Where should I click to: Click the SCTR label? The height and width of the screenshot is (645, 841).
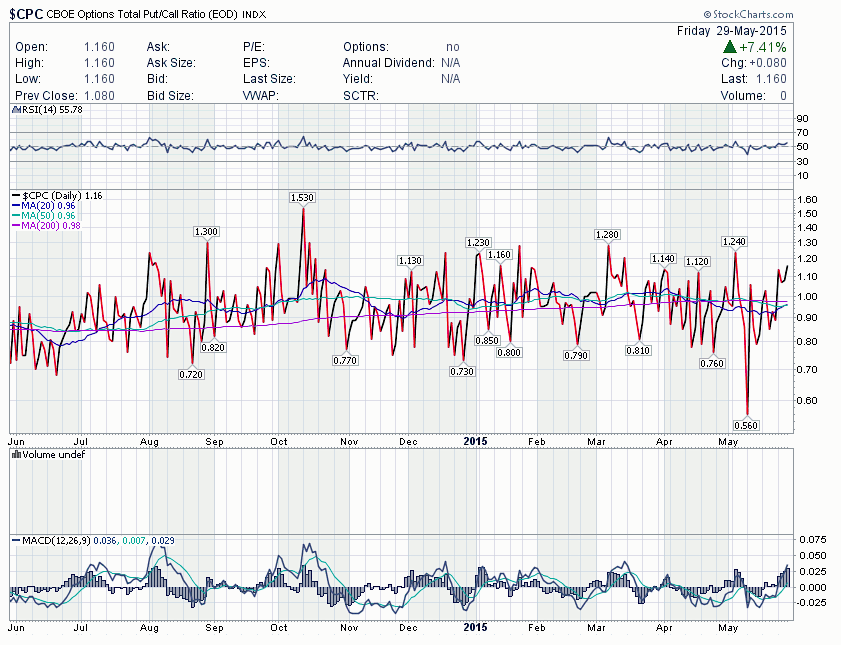coord(360,96)
